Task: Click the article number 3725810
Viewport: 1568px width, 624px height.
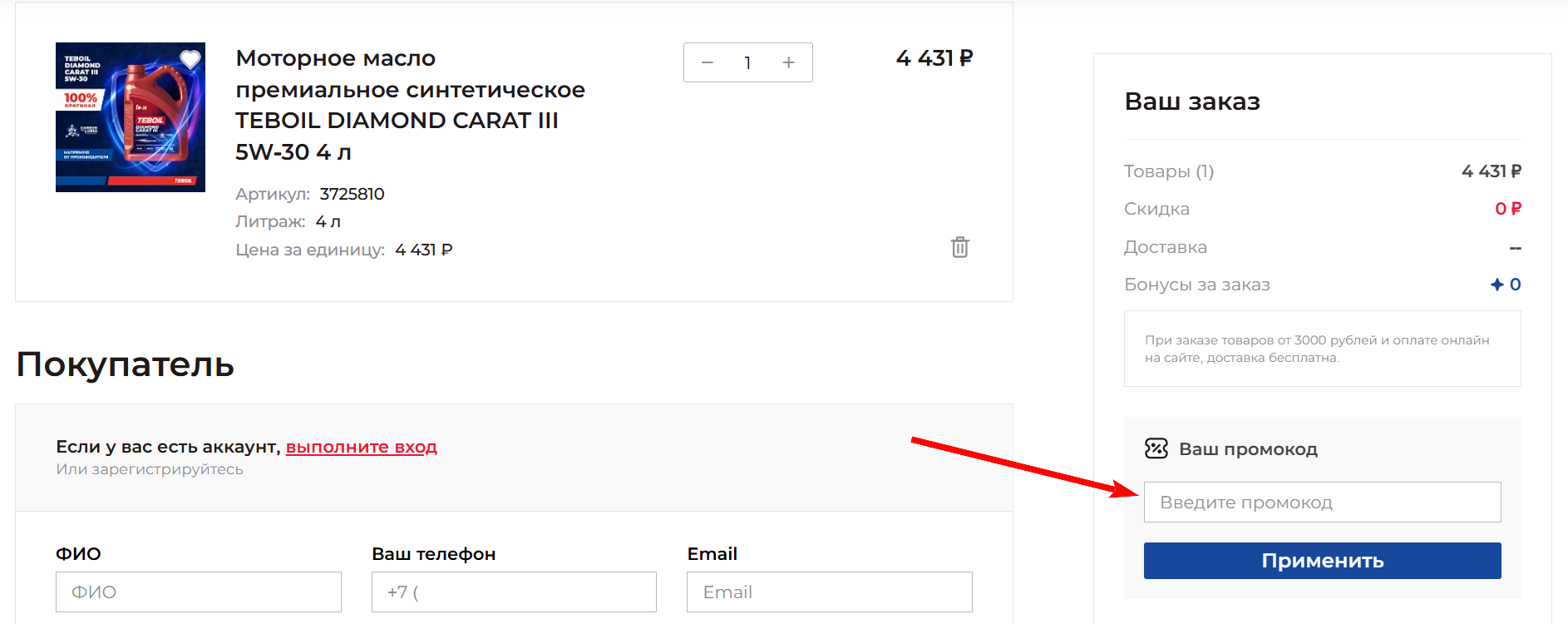Action: (x=352, y=194)
